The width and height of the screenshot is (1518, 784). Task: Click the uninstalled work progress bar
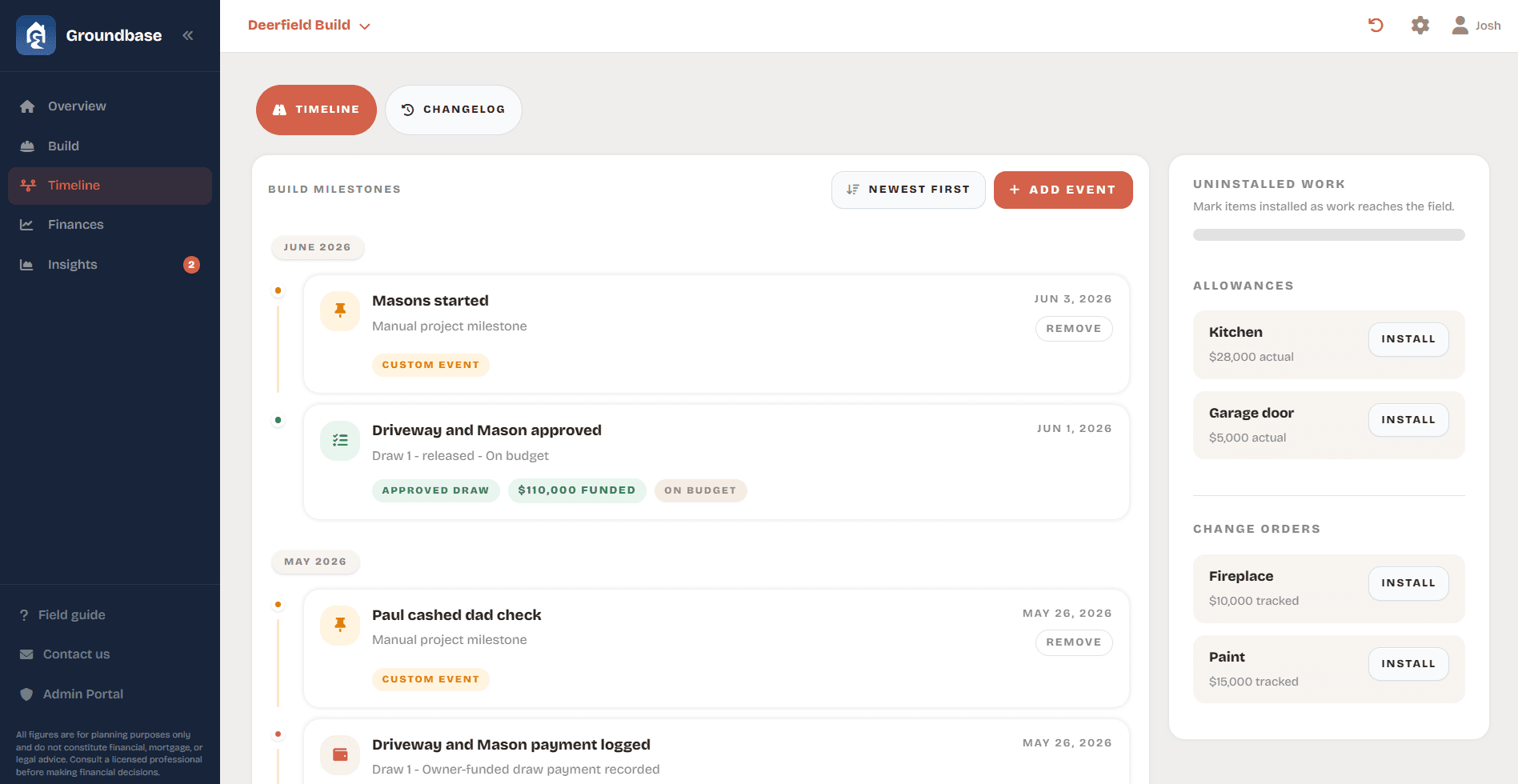pyautogui.click(x=1329, y=235)
